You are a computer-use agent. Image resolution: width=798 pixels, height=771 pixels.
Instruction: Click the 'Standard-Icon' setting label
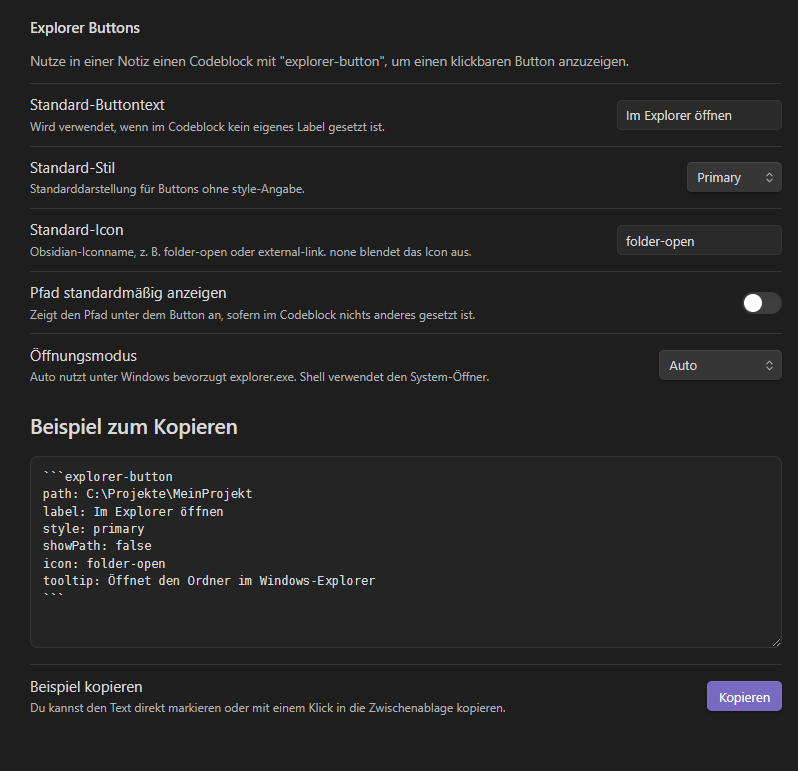(x=76, y=230)
